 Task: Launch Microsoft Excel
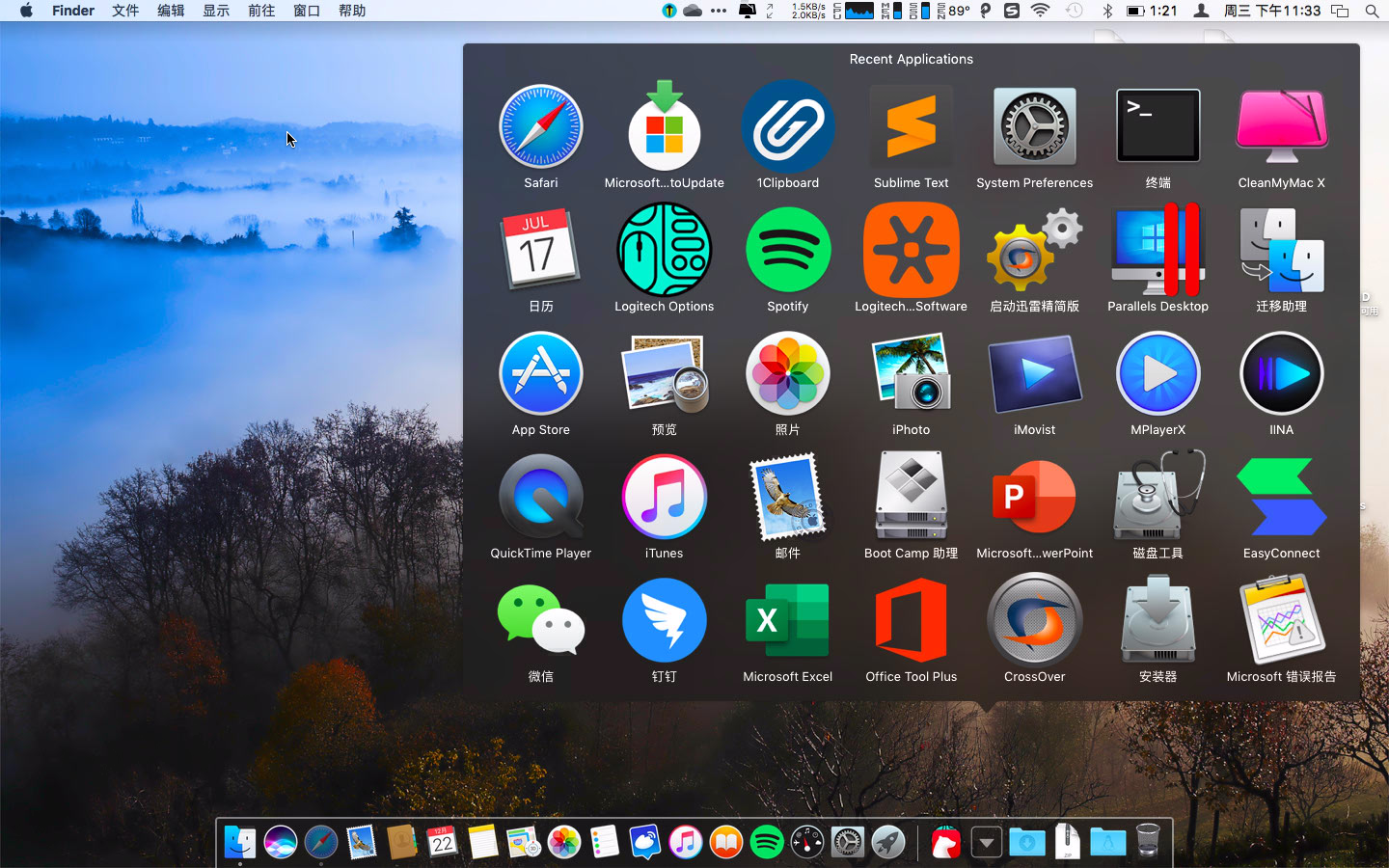click(787, 622)
